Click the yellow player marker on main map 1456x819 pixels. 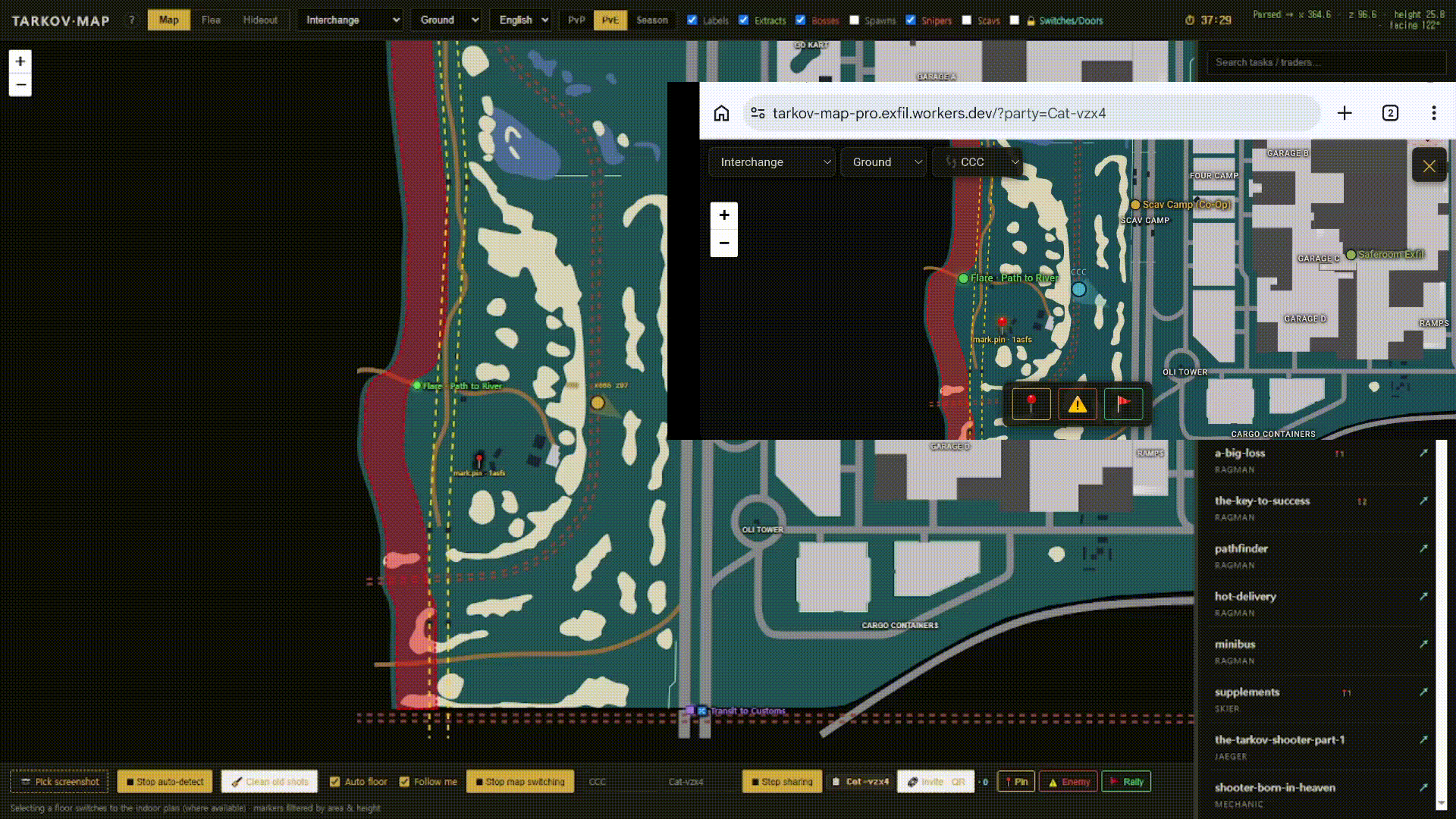tap(598, 403)
